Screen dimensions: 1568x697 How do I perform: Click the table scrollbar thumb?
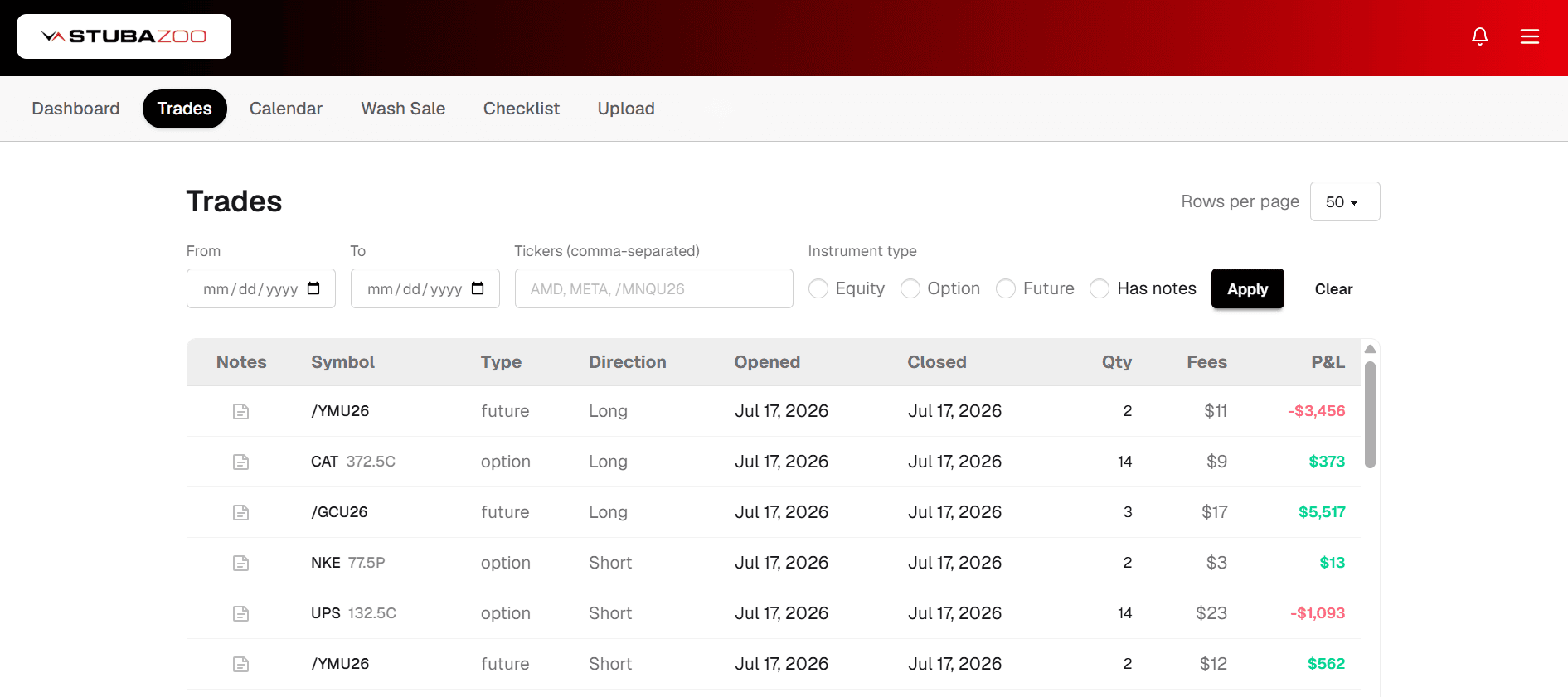(x=1371, y=414)
